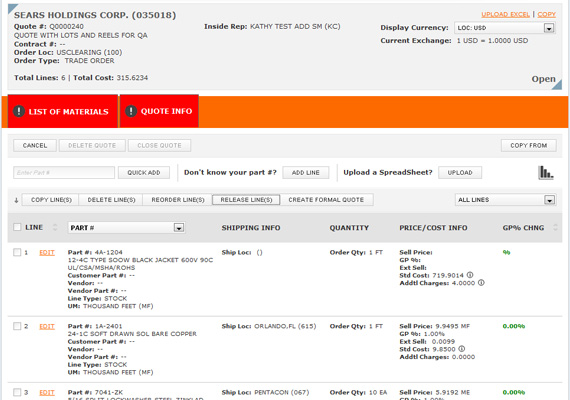Switch to the LIST OF MATERIALS tab
The image size is (570, 400).
click(63, 111)
